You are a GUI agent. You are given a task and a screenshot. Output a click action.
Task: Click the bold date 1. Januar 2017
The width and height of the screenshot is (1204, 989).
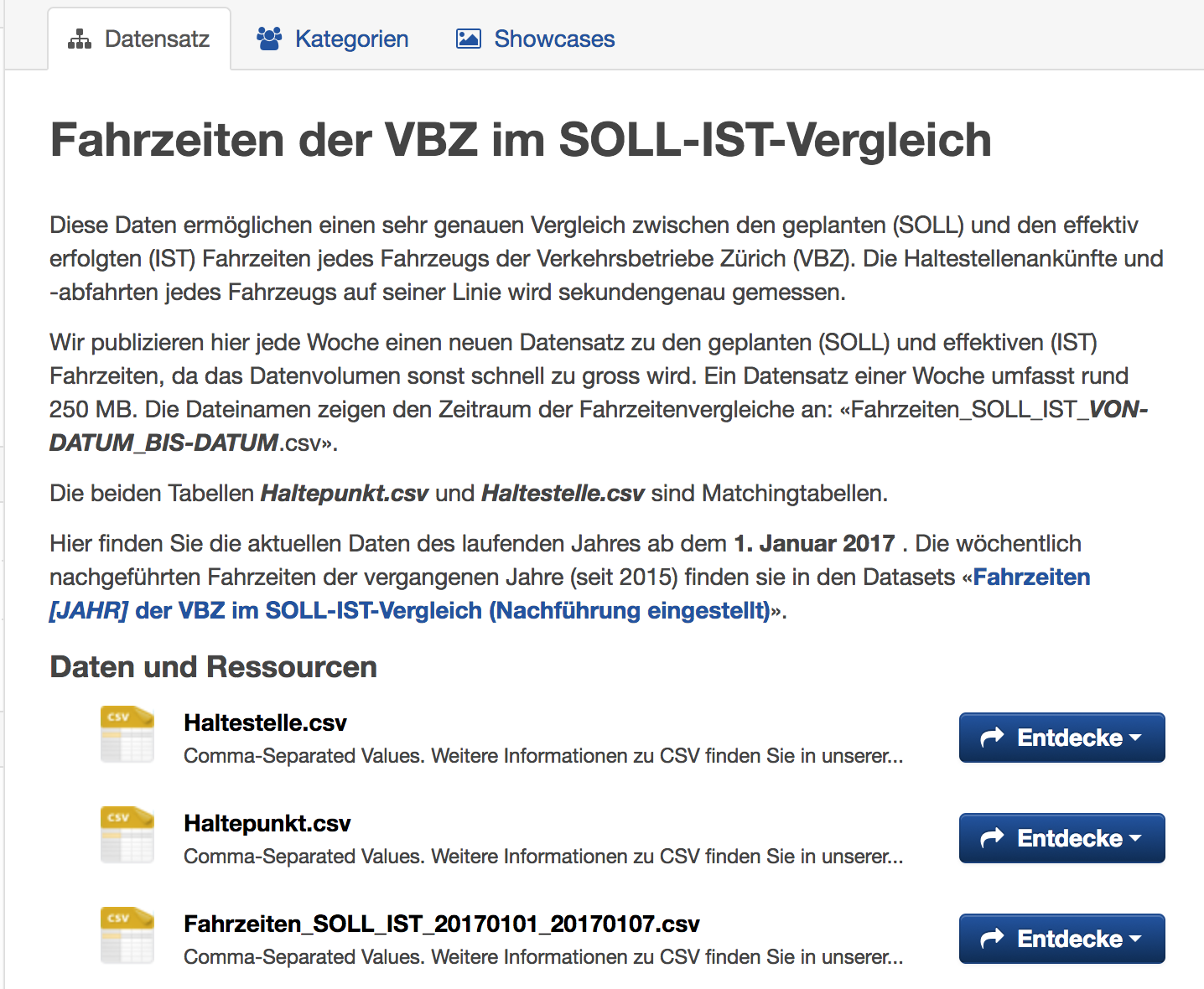pyautogui.click(x=815, y=543)
